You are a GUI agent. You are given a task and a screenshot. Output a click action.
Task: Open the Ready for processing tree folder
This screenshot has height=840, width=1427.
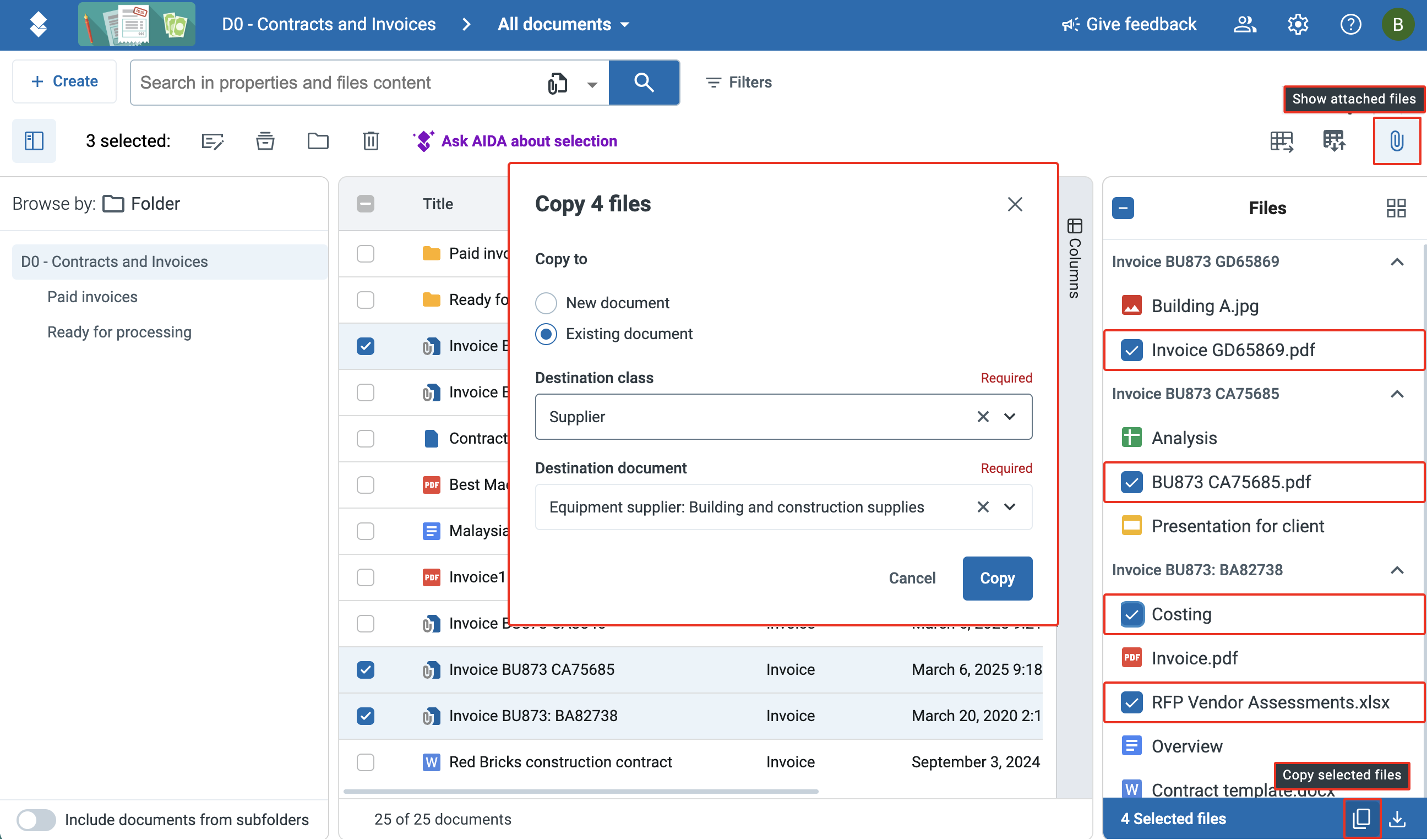pos(119,332)
